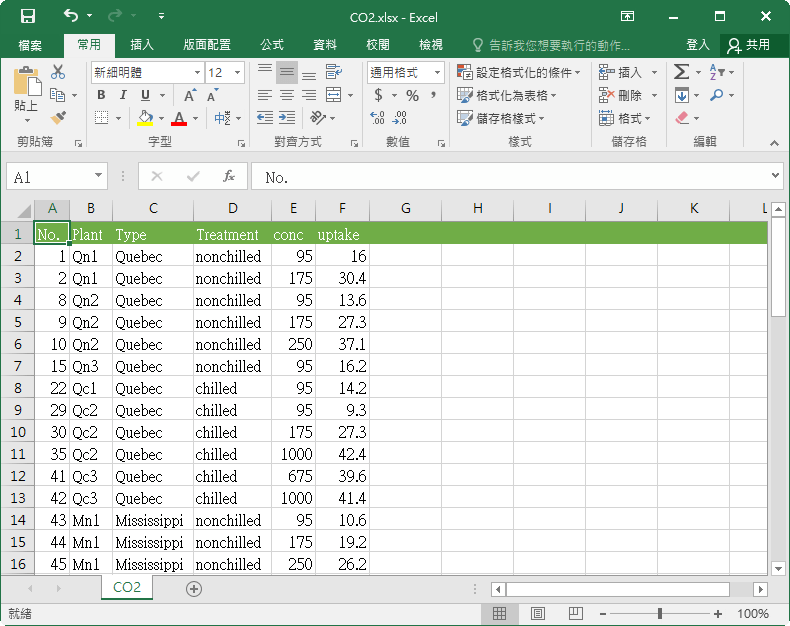Screen dimensions: 790x626
Task: Click the Save icon in the title bar
Action: tap(27, 16)
